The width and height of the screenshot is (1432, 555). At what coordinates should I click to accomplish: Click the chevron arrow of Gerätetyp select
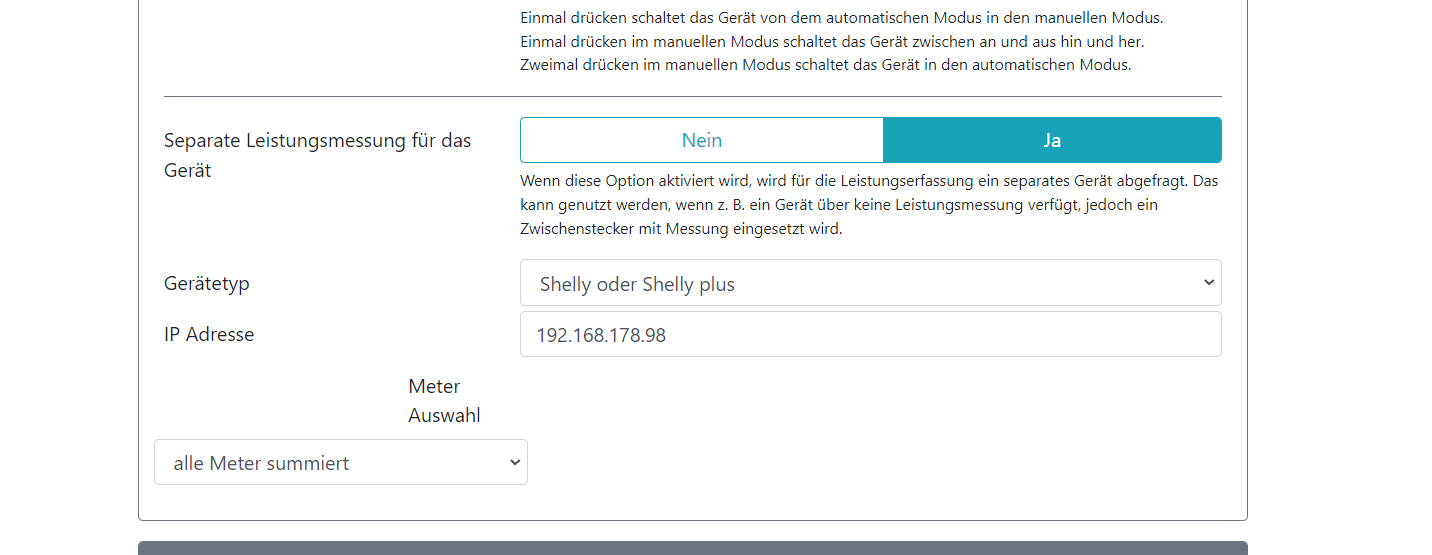(1208, 283)
